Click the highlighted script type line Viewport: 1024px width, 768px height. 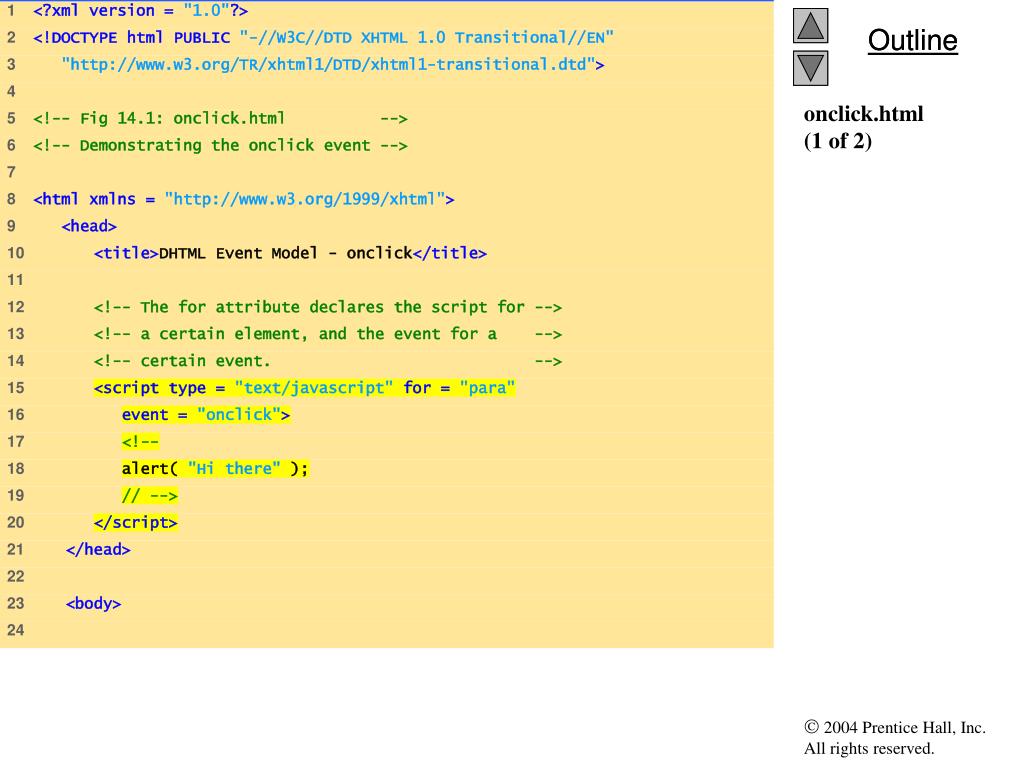click(x=304, y=388)
